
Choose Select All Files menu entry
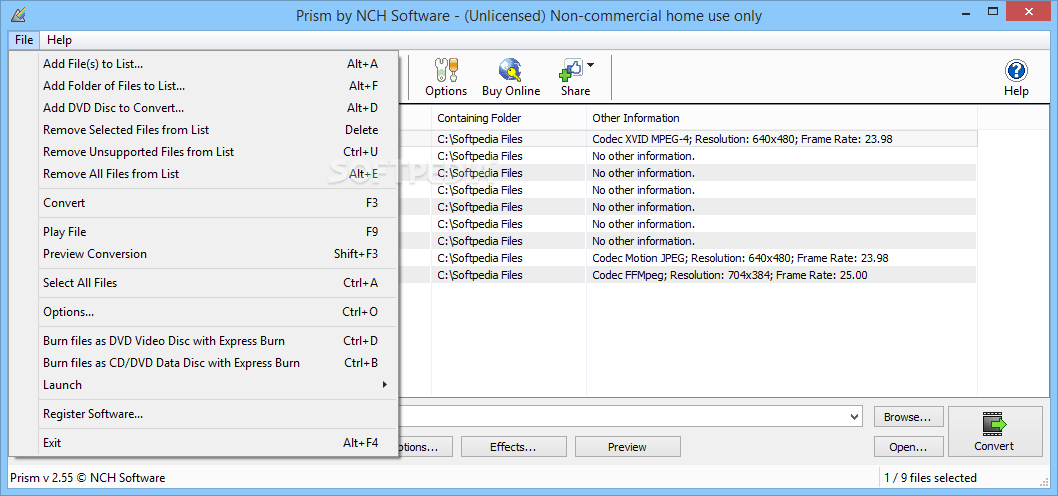204,283
